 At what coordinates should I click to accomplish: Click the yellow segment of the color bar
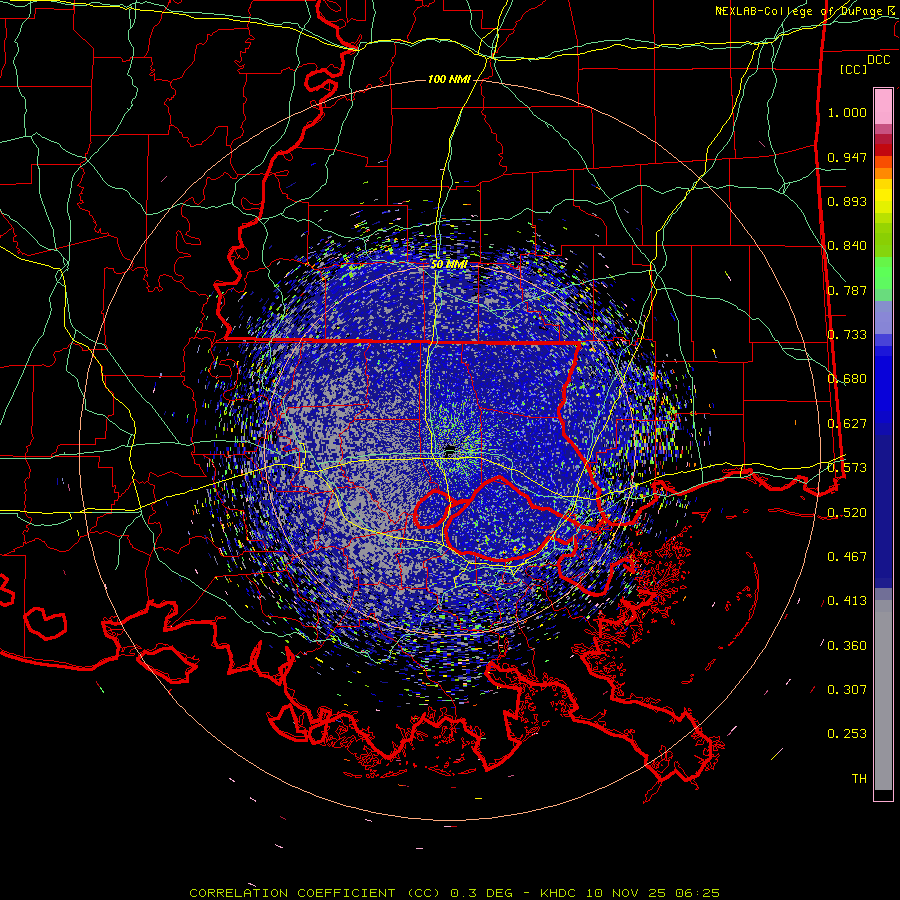tap(883, 196)
